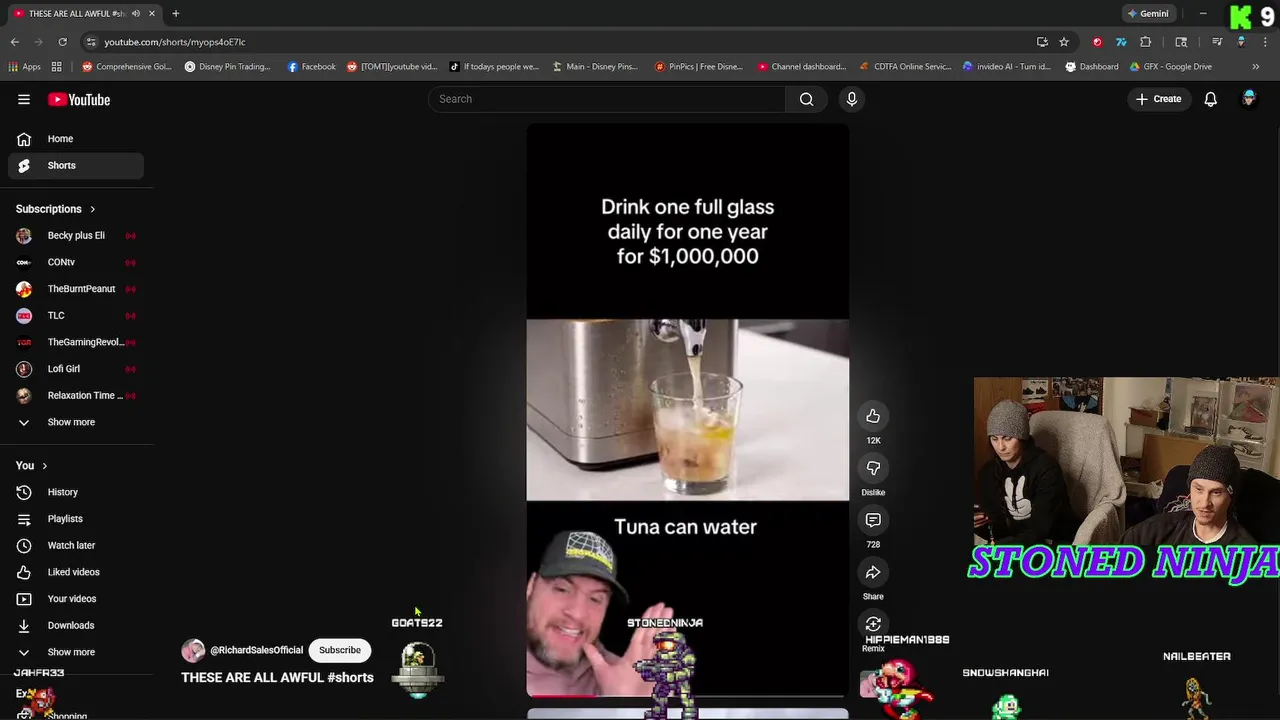Screen dimensions: 1280x720
Task: Click the YouTube search field
Action: coord(606,99)
